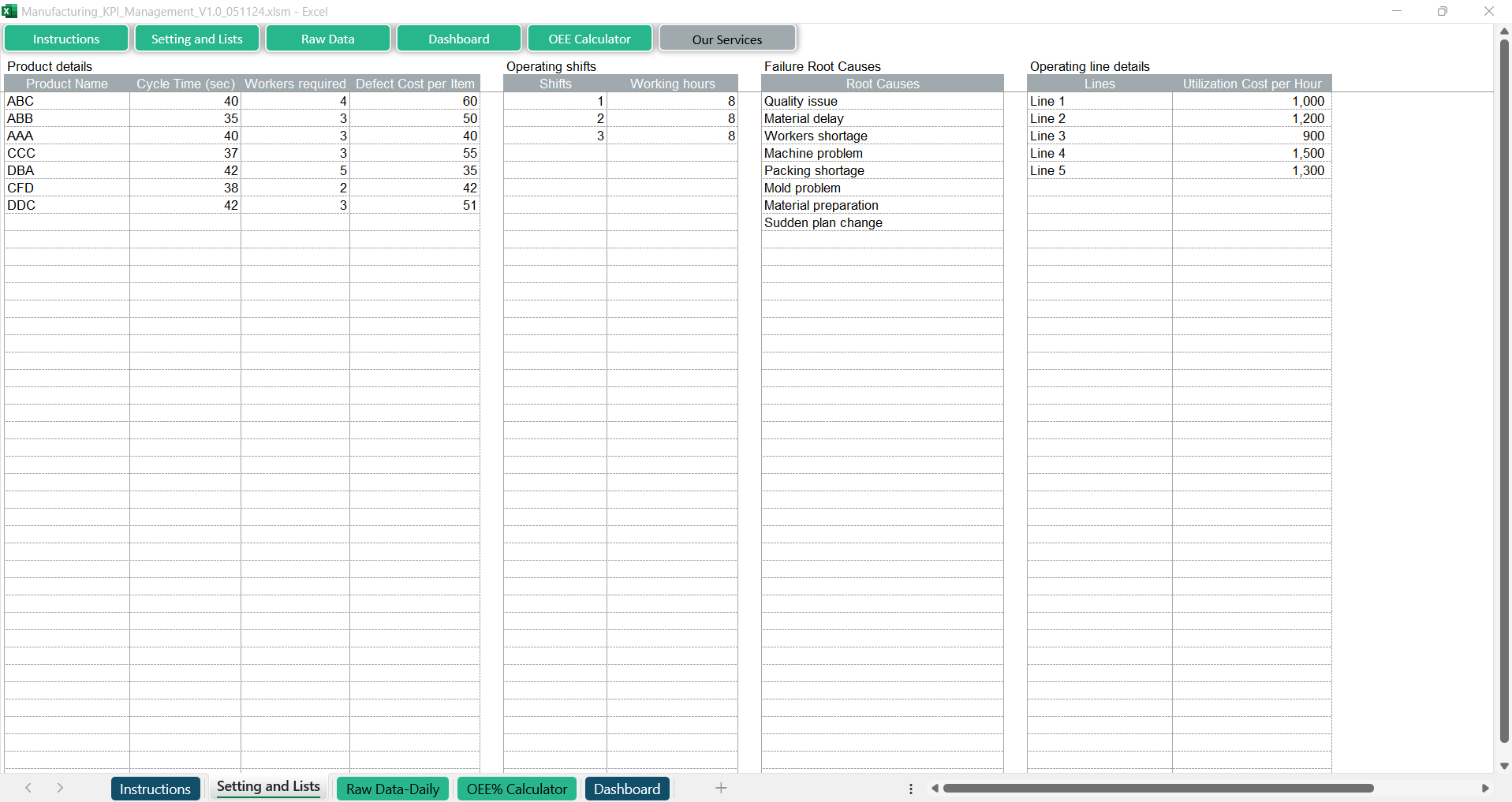Switch to the OEE% Calculator sheet tab
The image size is (1512, 802).
pyautogui.click(x=517, y=789)
